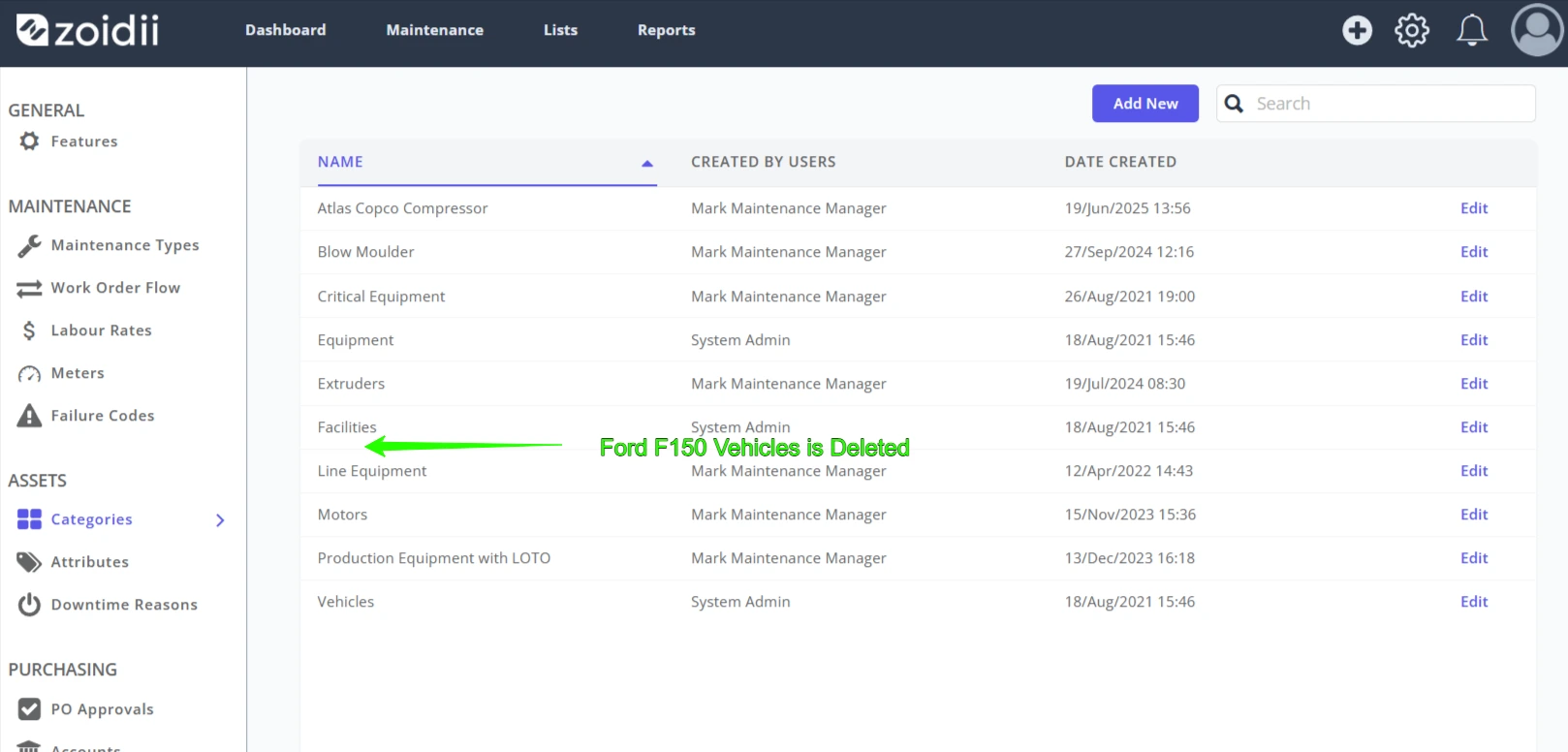This screenshot has height=752, width=1568.
Task: Sort by the DATE CREATED column header
Action: click(x=1120, y=162)
